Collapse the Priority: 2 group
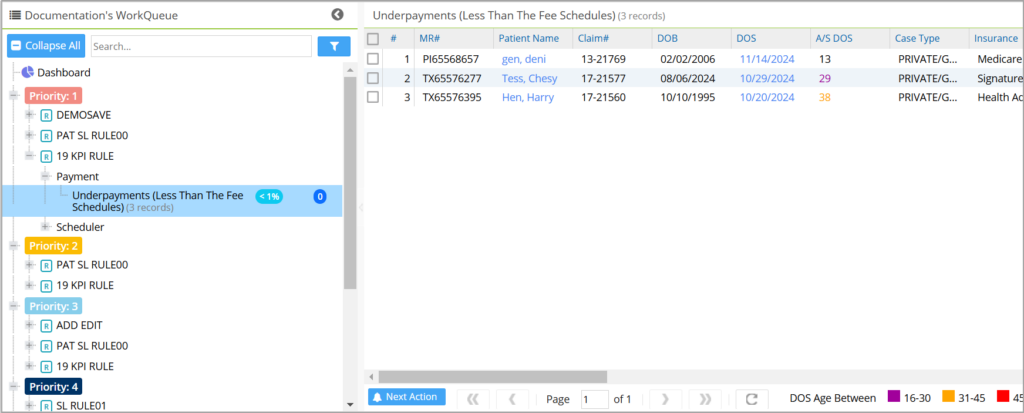 (14, 246)
